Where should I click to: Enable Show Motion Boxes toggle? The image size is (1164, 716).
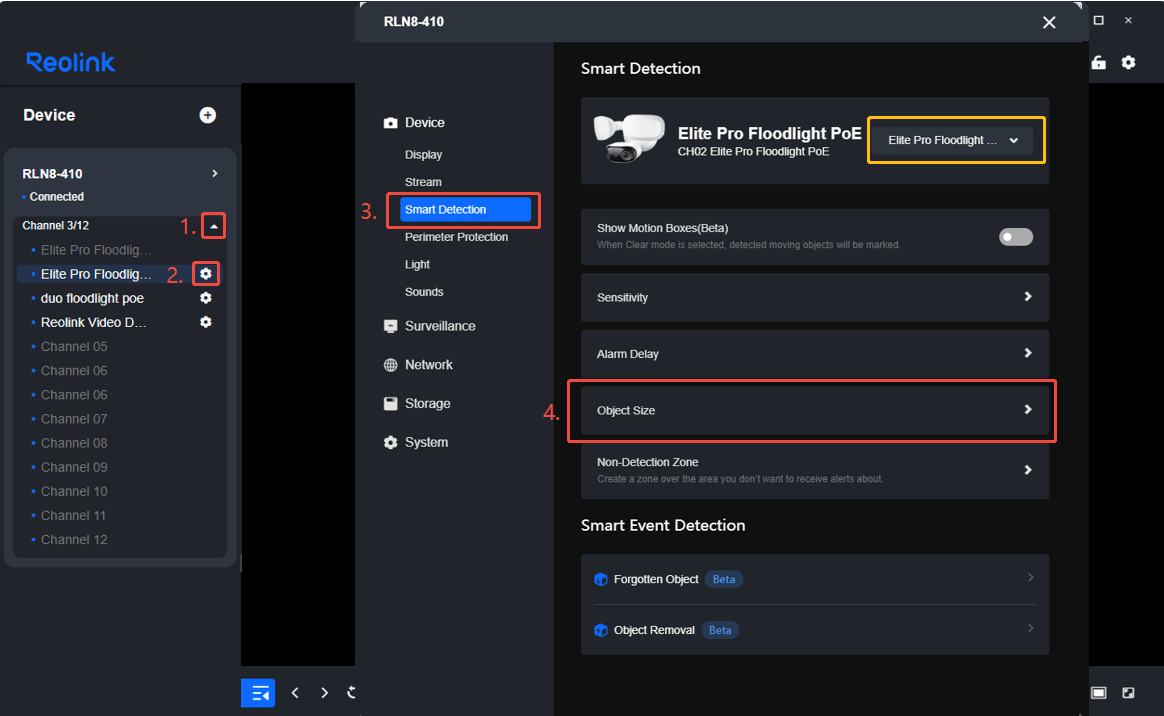1016,237
